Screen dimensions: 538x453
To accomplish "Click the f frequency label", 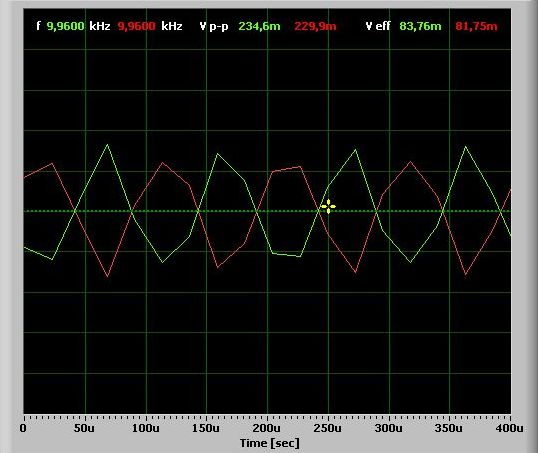I will 38,26.
